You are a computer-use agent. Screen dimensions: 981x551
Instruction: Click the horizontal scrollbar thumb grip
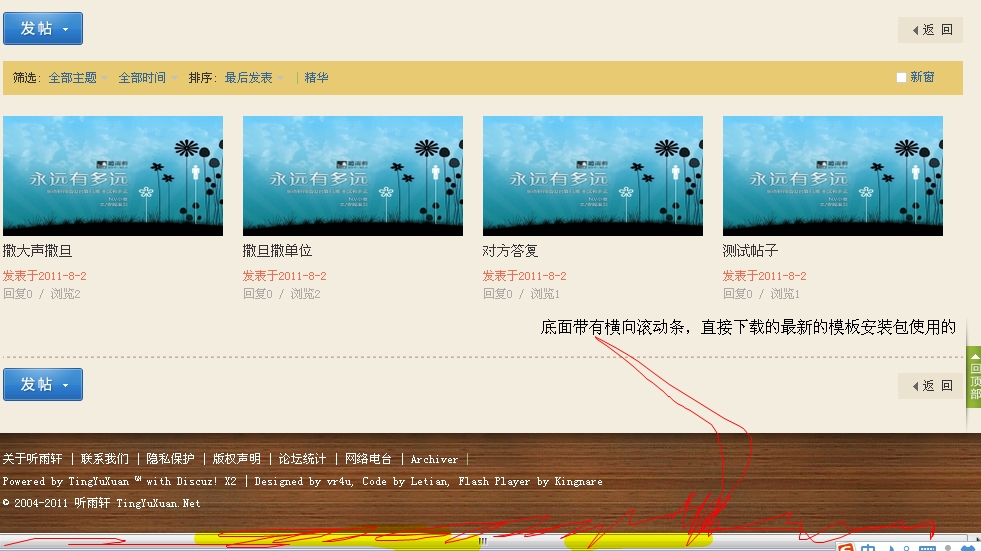[x=482, y=542]
